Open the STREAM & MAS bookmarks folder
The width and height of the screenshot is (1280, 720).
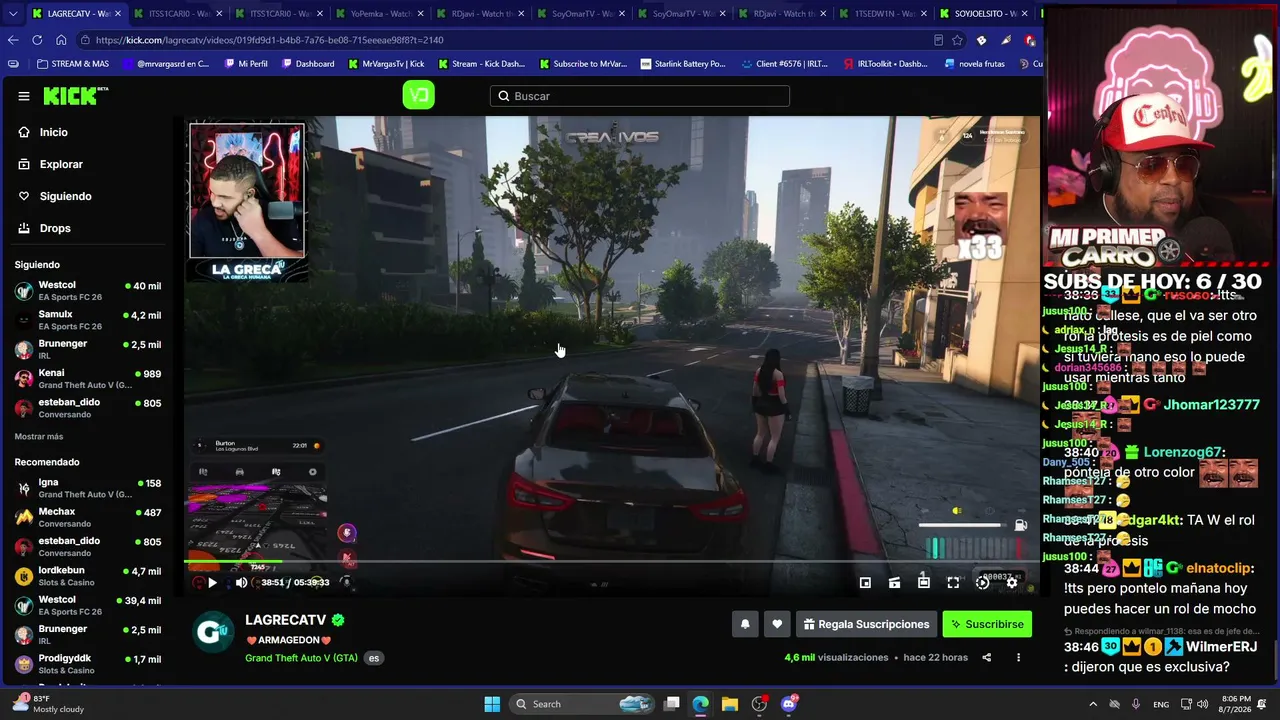(72, 64)
